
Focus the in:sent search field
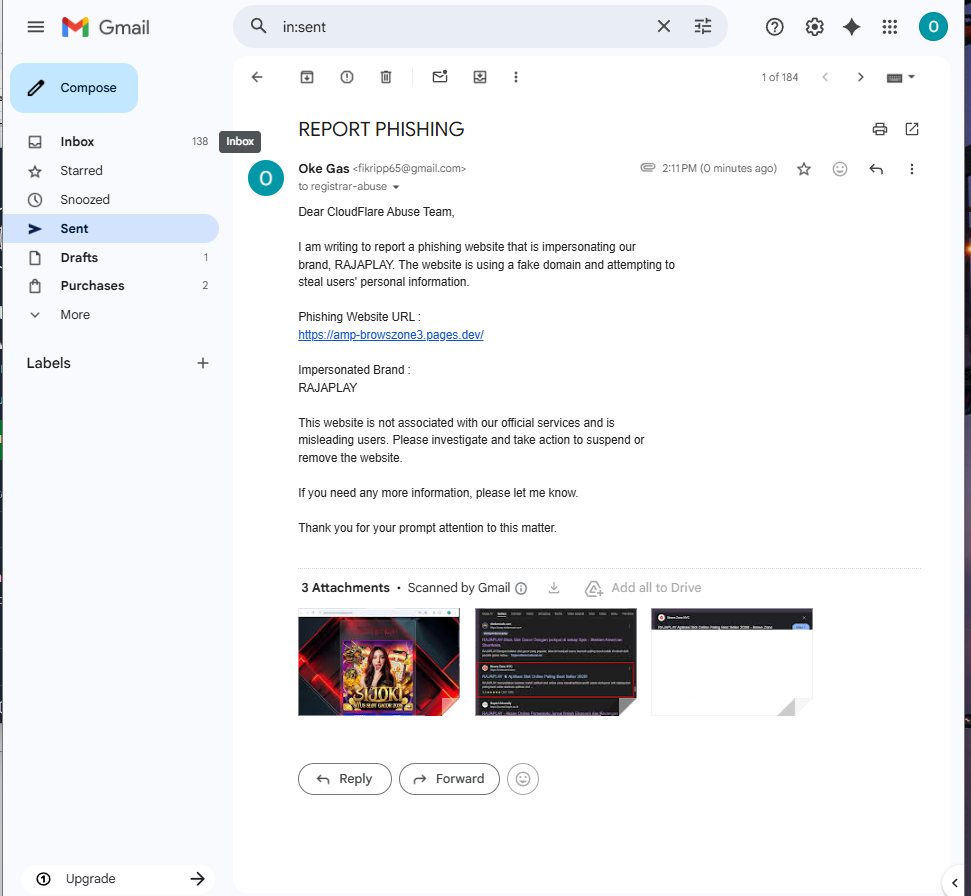coord(464,27)
